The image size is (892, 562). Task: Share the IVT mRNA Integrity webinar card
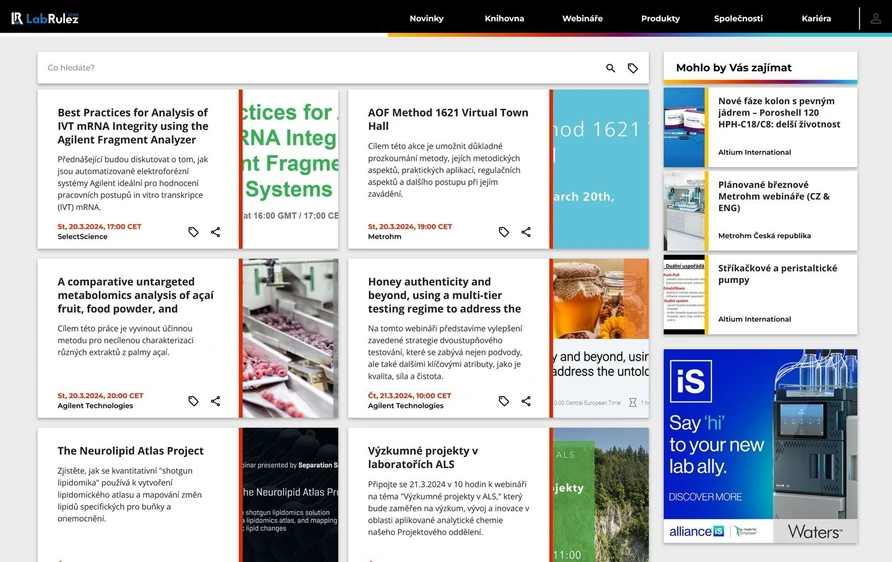[216, 232]
